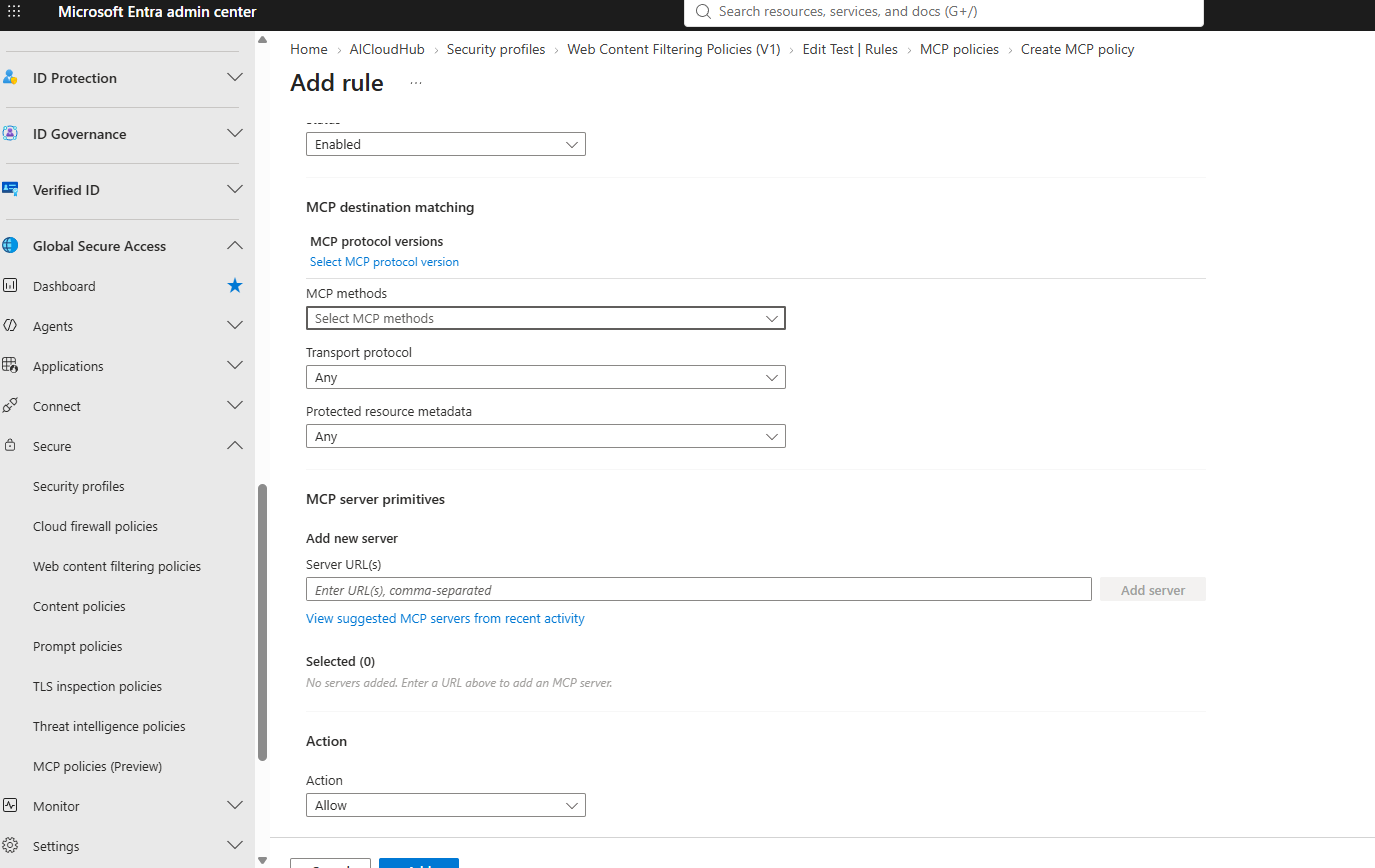1375x868 pixels.
Task: Go to Security profiles breadcrumb link
Action: 496,49
